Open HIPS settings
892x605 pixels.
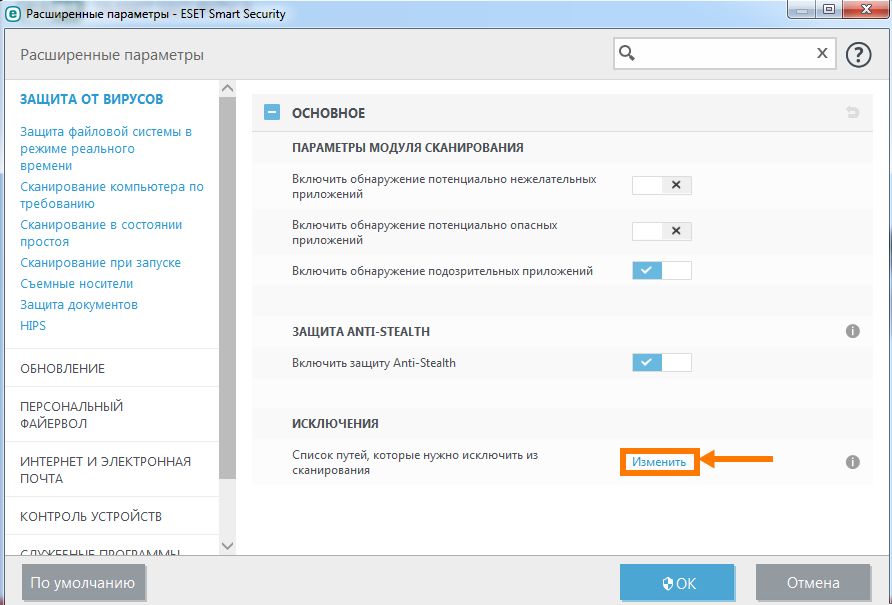[x=33, y=326]
